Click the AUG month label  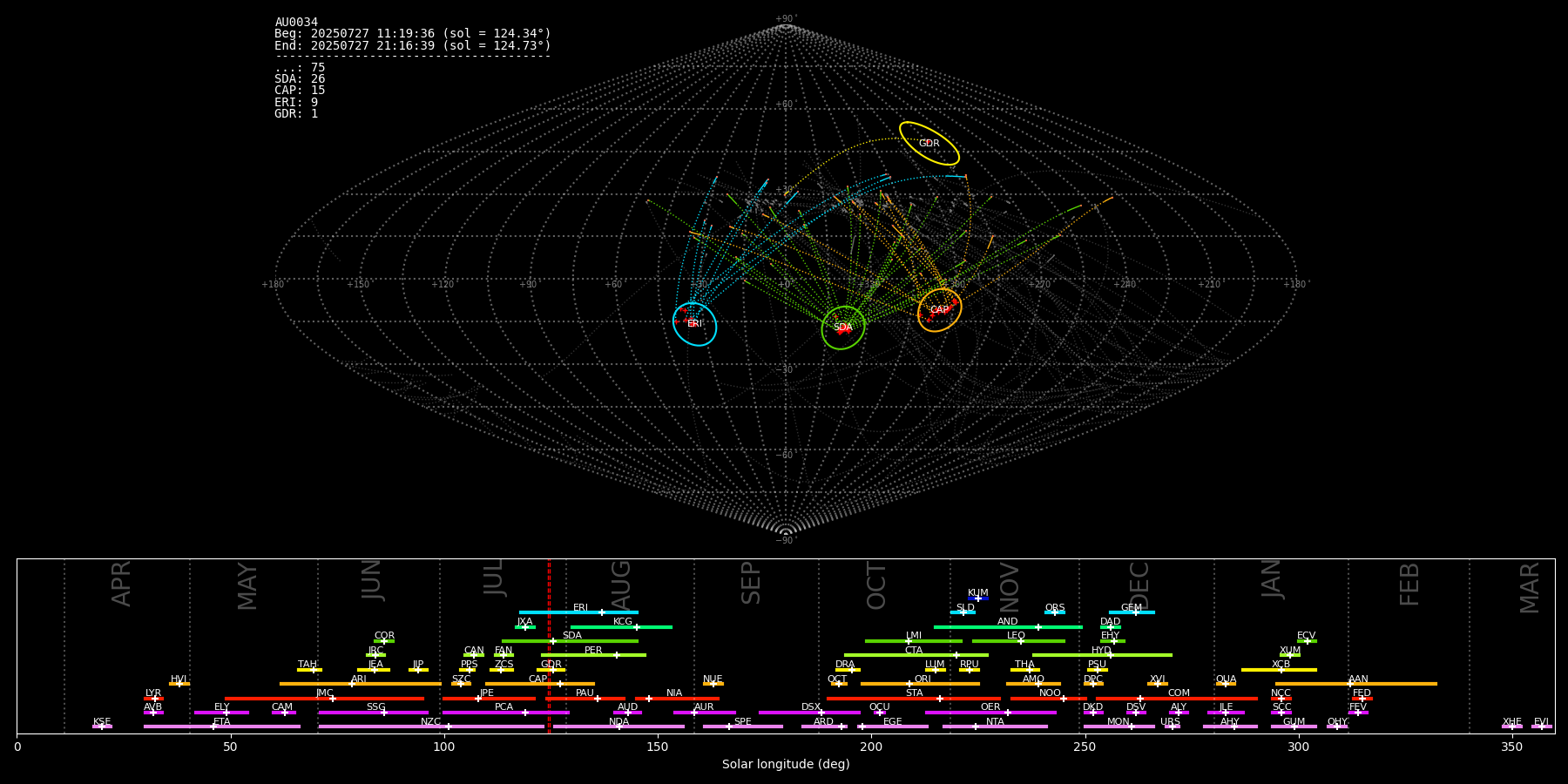[621, 584]
